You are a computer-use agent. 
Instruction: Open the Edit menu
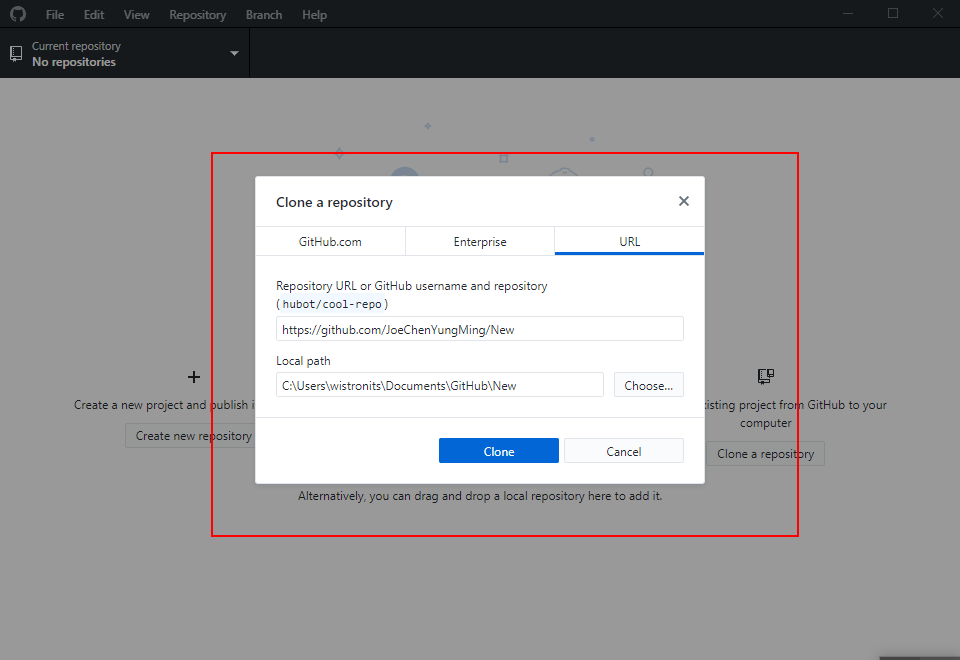tap(94, 15)
